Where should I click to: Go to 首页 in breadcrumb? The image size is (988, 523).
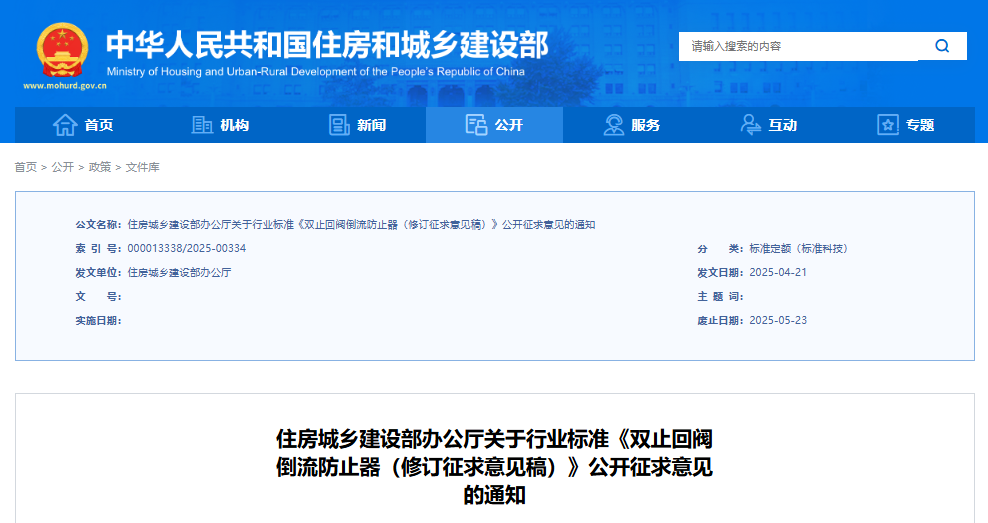coord(26,167)
